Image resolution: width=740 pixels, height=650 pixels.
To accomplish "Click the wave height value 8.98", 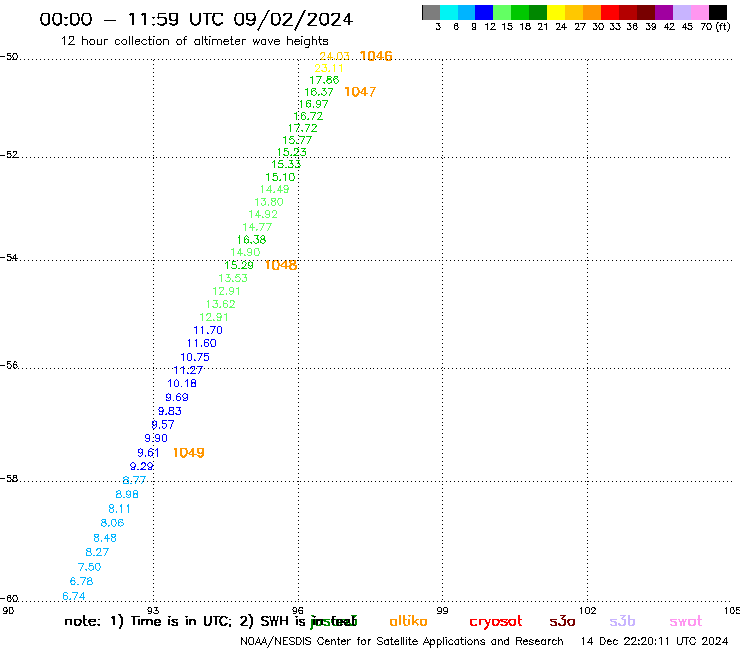I will 127,494.
